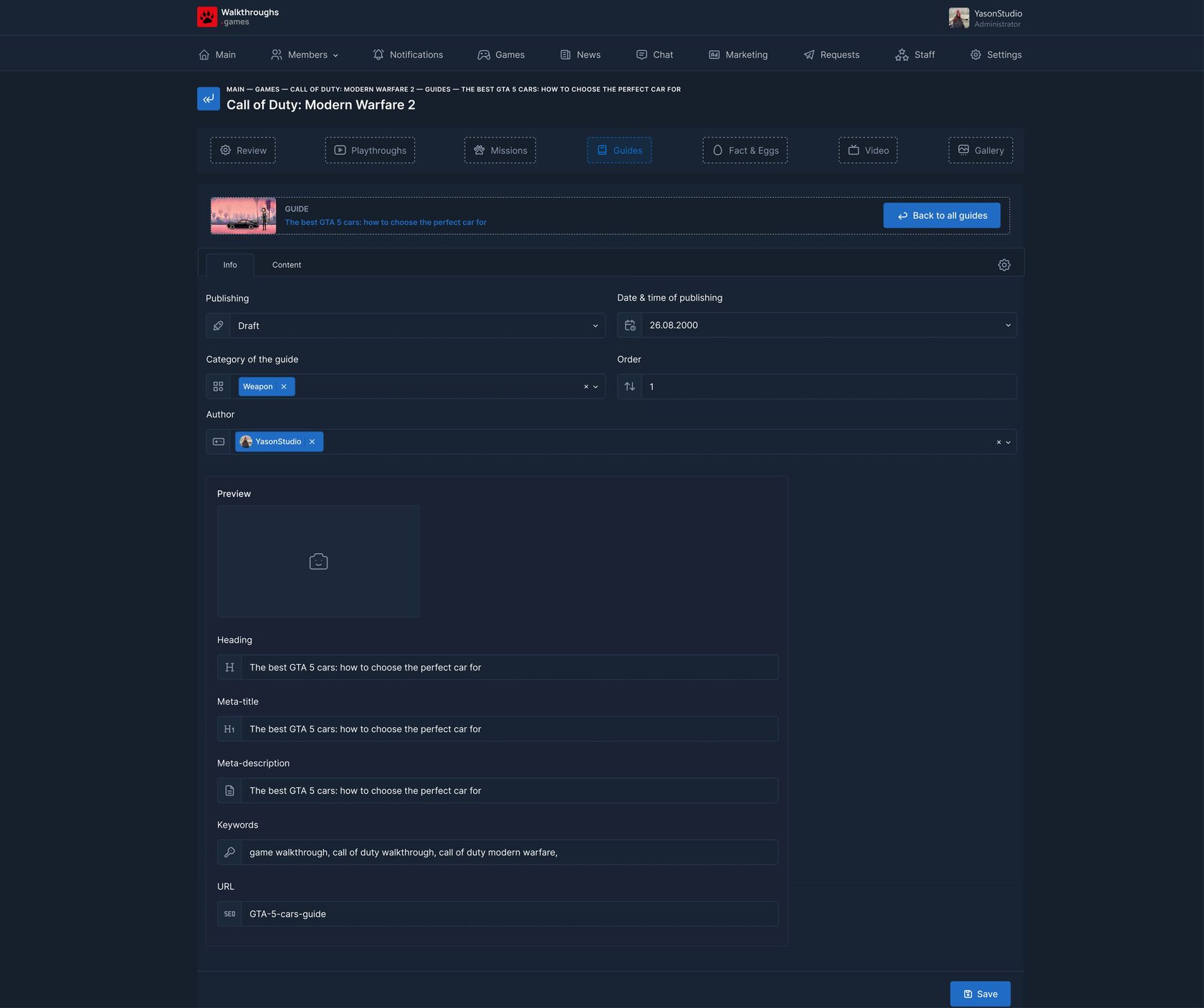Click the GUIDES breadcrumb link
1204x1008 pixels.
438,90
